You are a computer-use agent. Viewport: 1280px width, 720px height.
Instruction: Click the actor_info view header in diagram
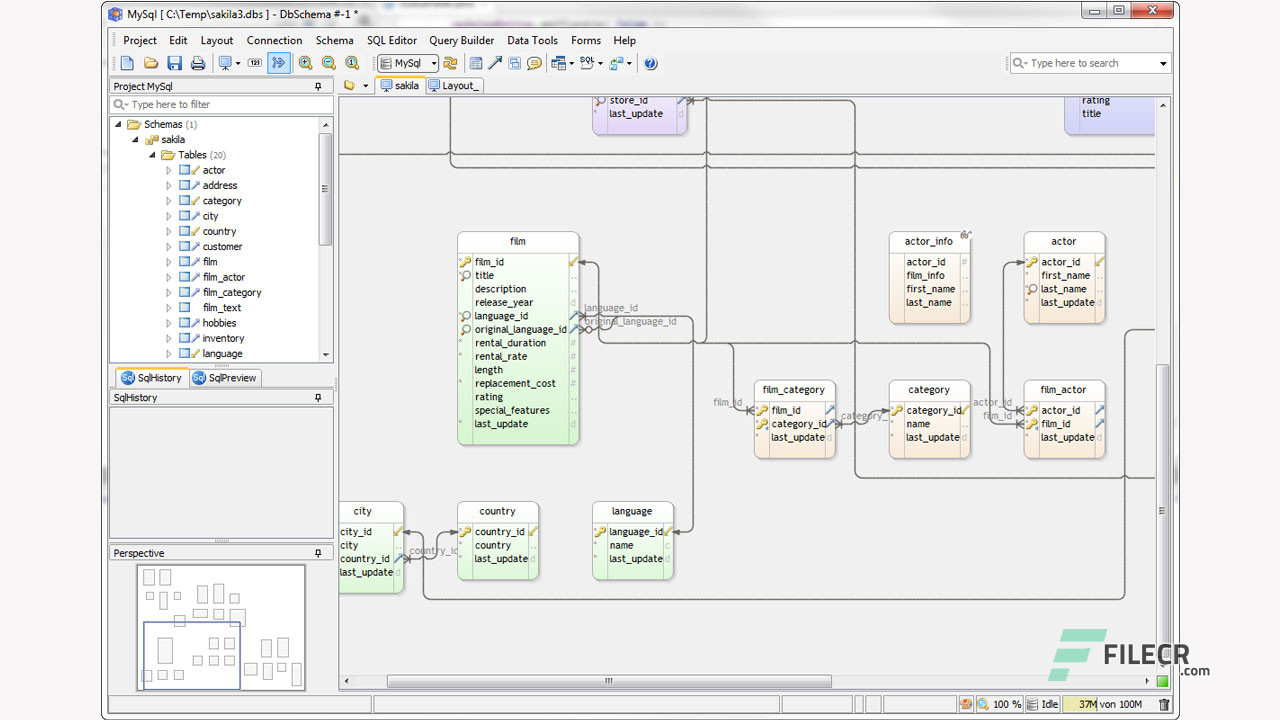click(929, 241)
